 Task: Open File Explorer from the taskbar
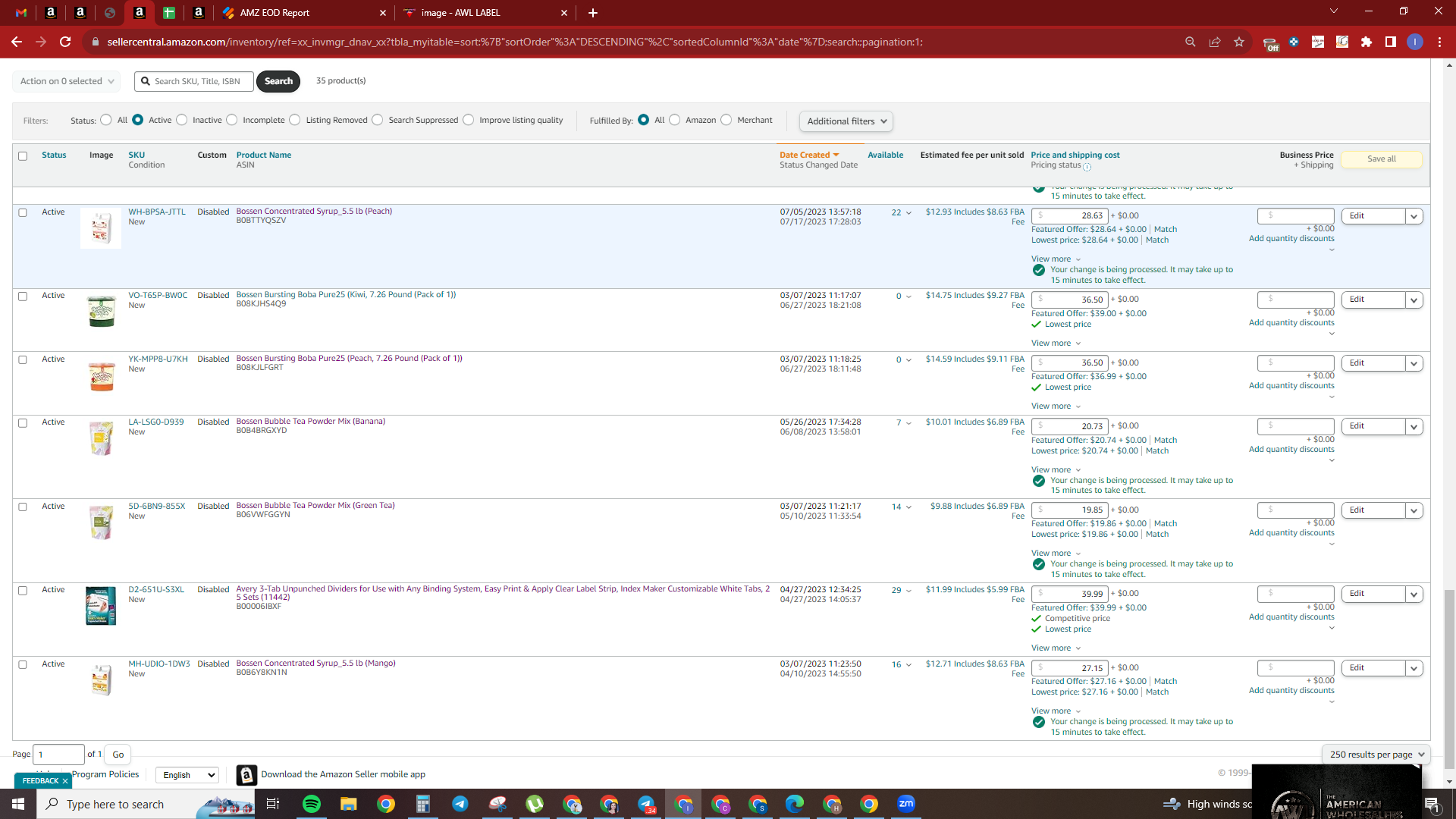tap(349, 804)
